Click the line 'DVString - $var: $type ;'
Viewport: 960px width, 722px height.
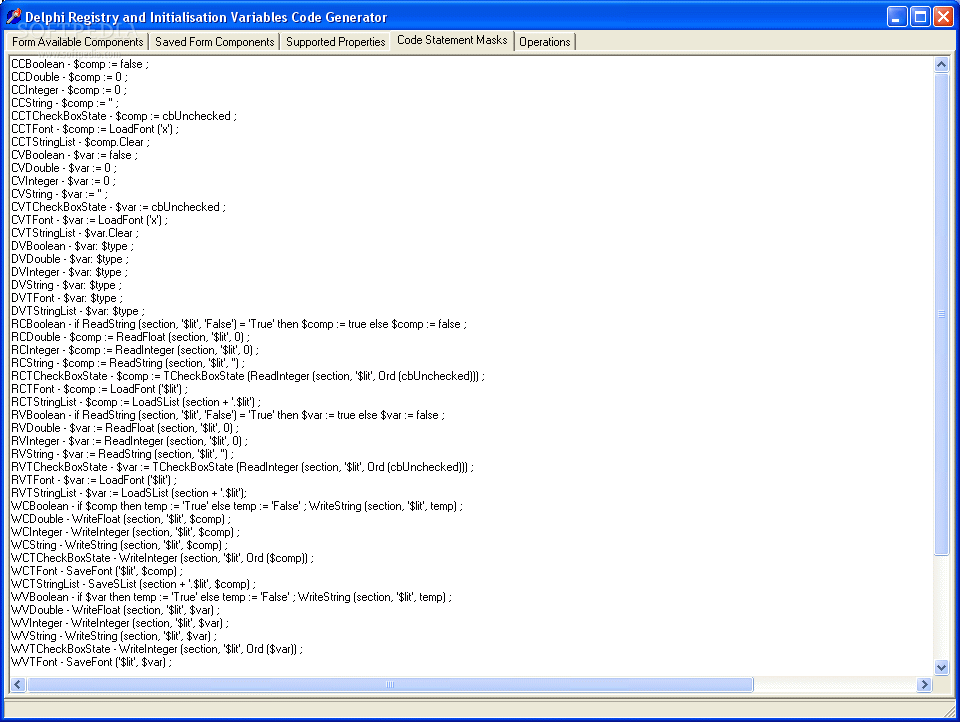(x=66, y=285)
